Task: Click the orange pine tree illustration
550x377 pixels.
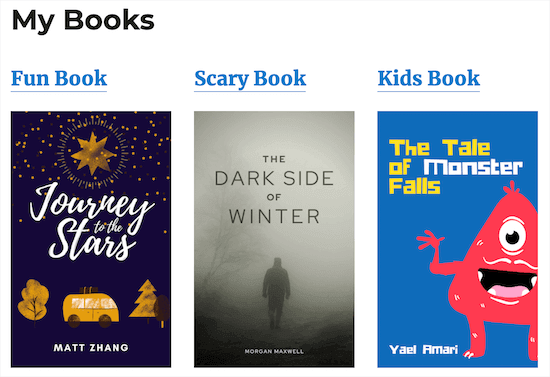Action: [x=146, y=300]
